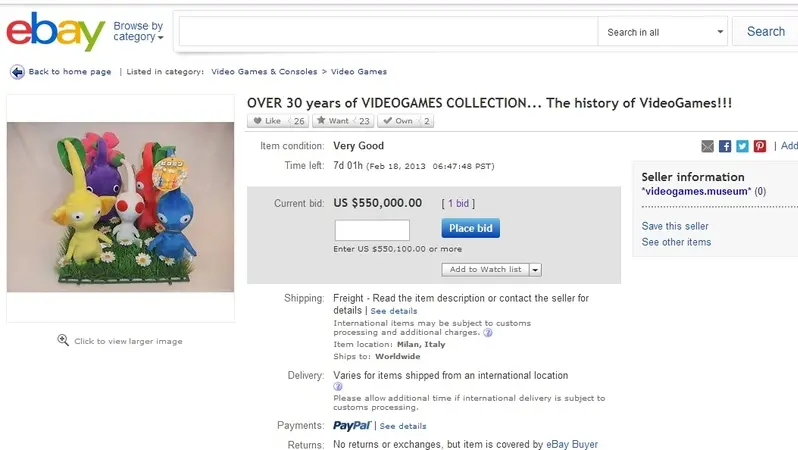Share listing on Facebook

click(725, 147)
